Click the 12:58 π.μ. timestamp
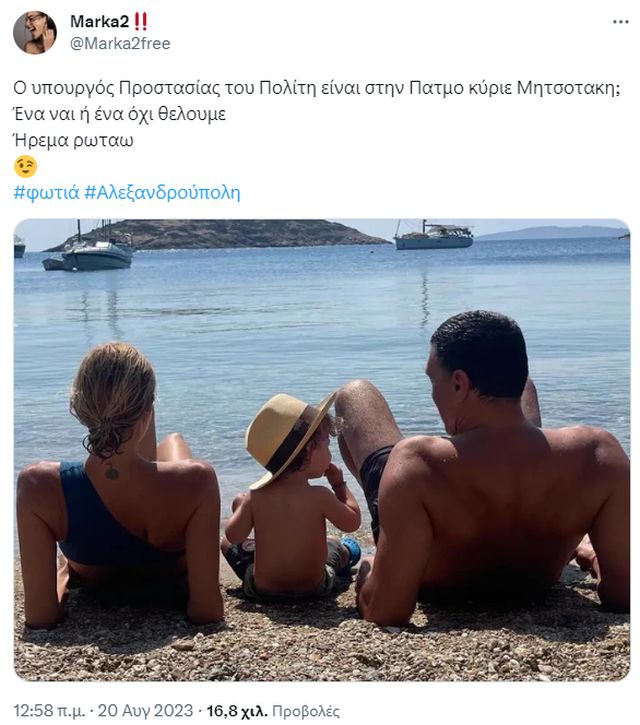 click(49, 710)
